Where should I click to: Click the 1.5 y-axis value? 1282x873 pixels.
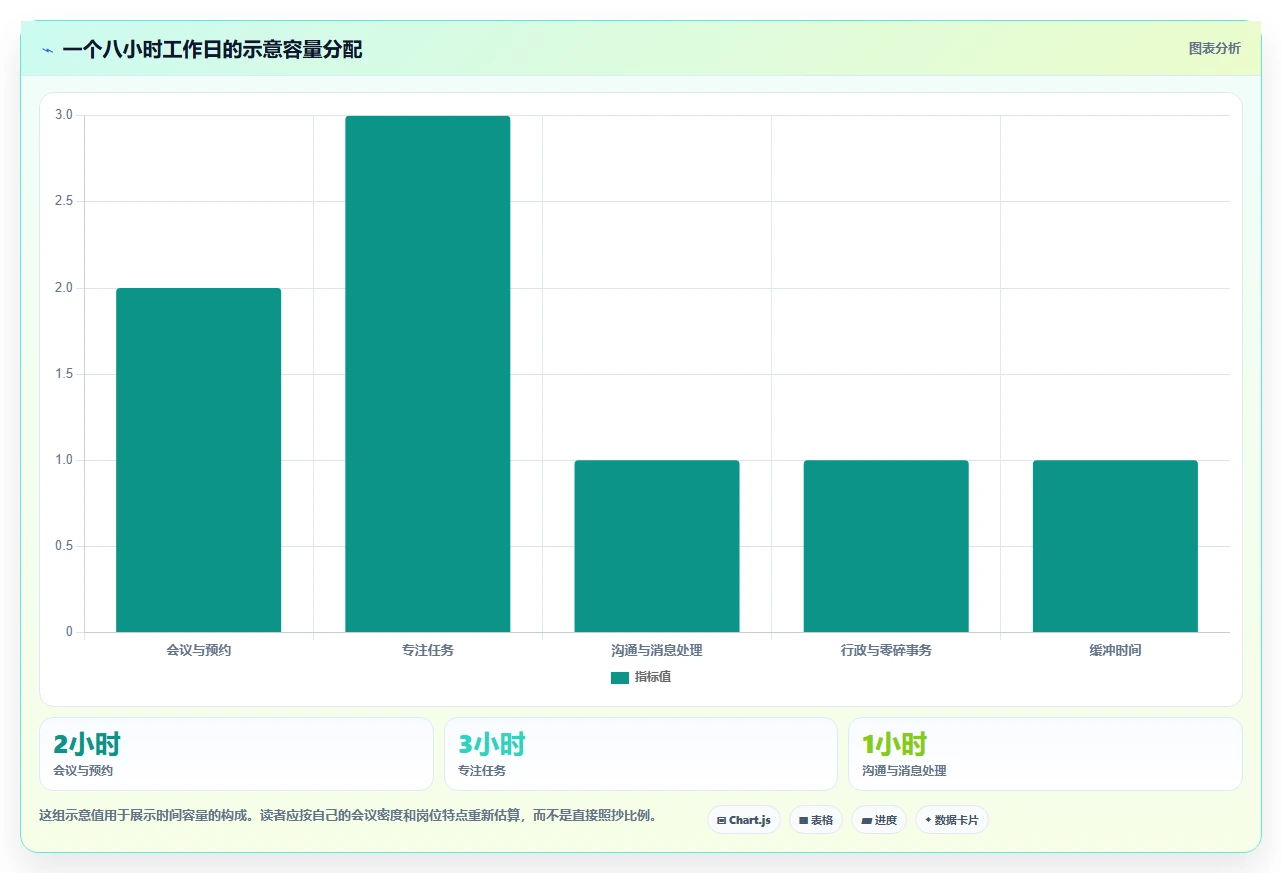coord(64,374)
